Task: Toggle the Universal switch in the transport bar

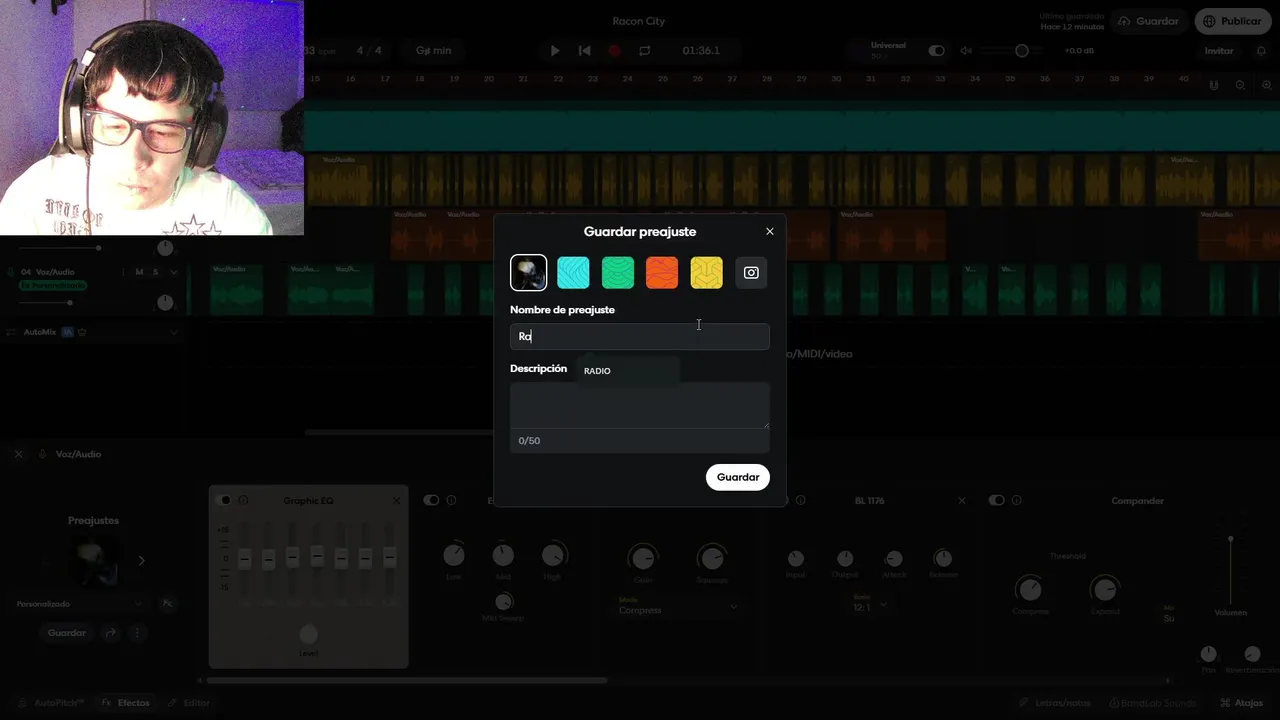Action: tap(936, 50)
